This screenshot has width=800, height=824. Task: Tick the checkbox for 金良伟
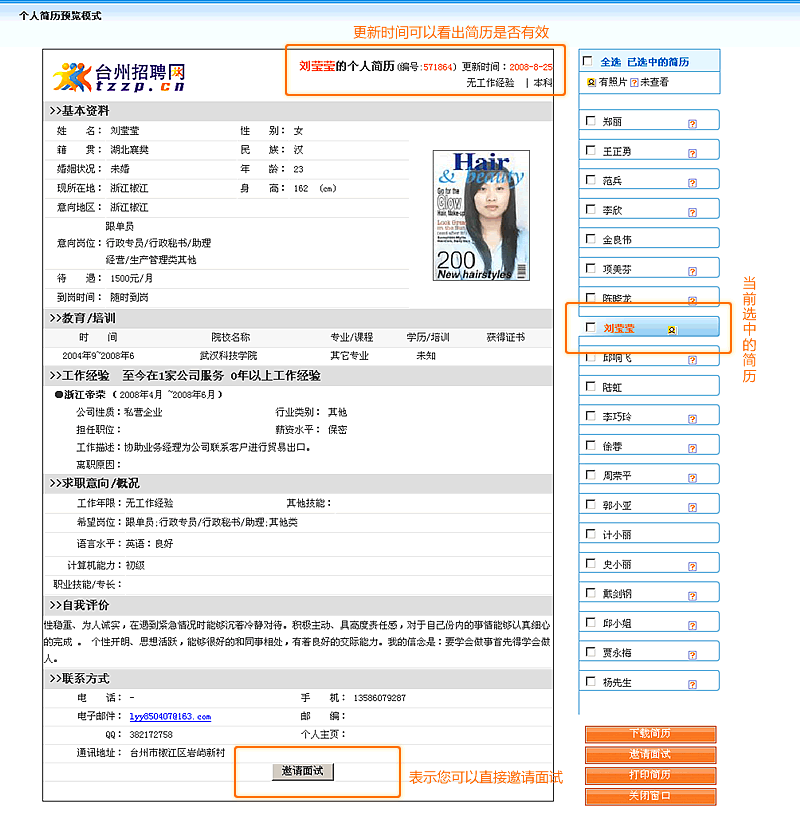click(590, 240)
